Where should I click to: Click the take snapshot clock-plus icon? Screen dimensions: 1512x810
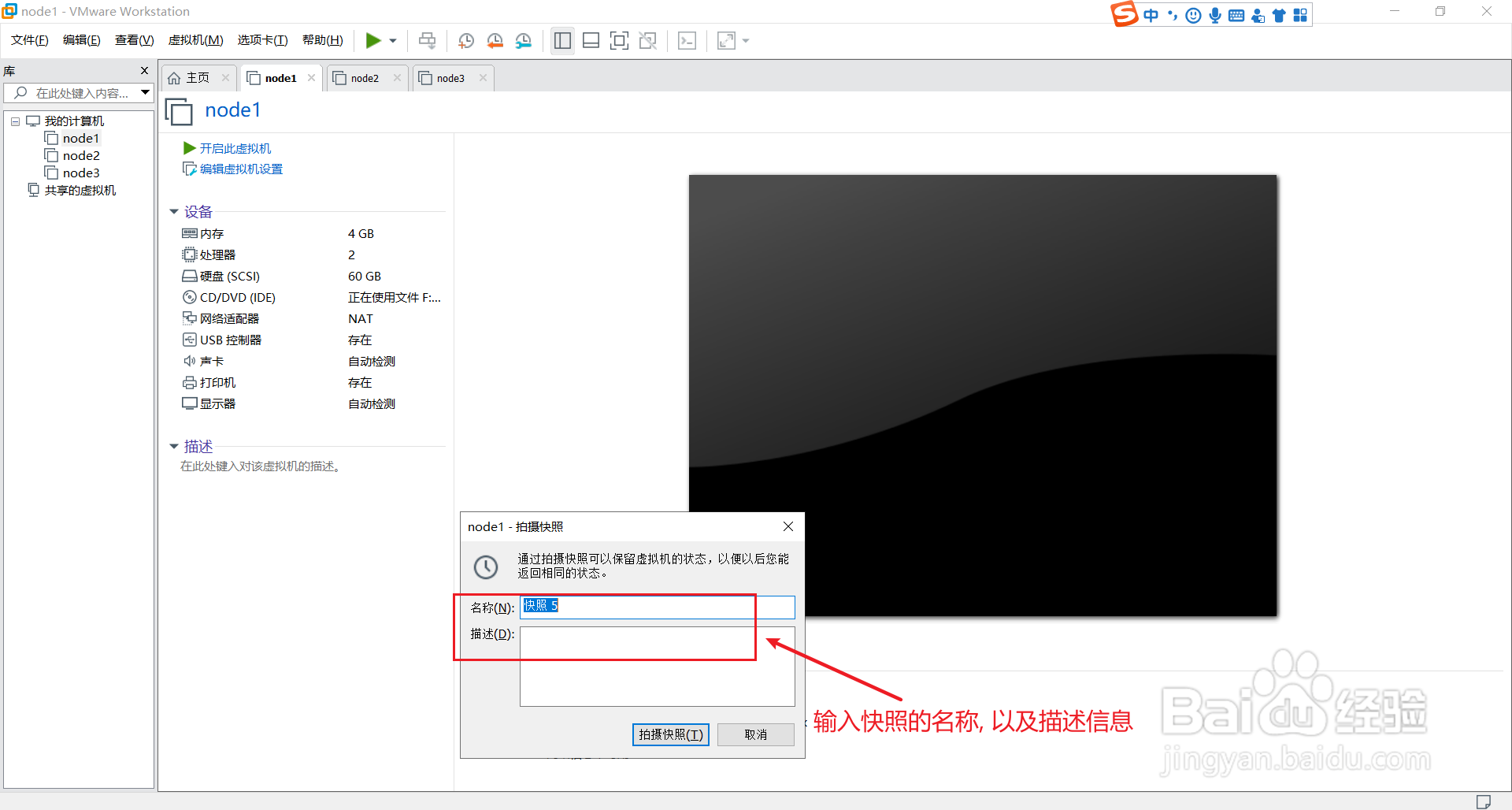[x=466, y=41]
